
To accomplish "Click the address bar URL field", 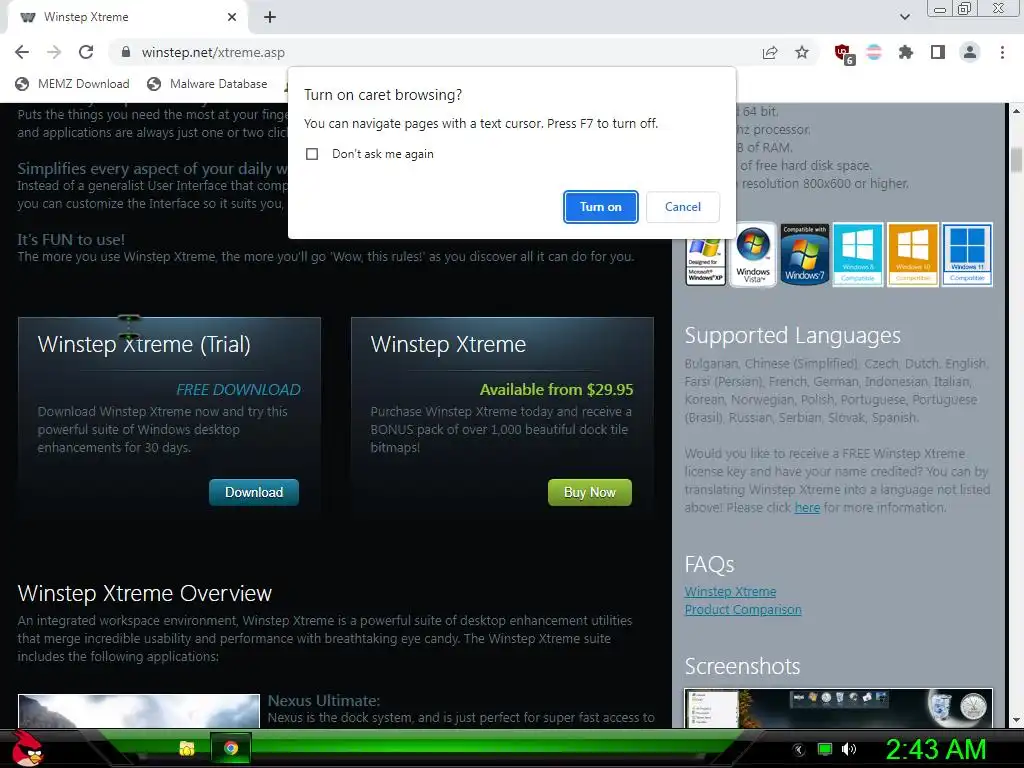I will pos(431,52).
